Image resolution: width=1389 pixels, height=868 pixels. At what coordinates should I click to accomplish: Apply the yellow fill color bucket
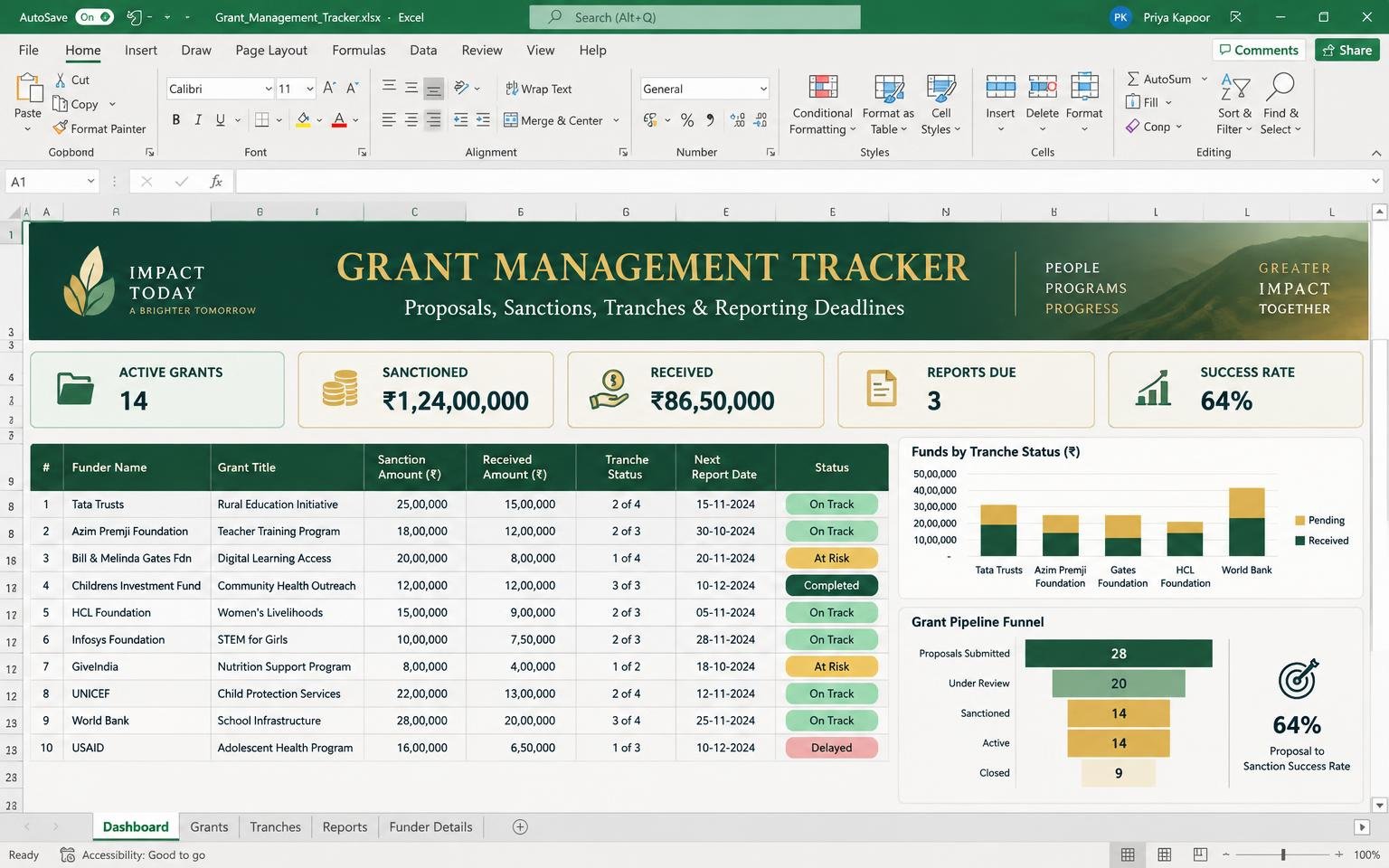[304, 119]
